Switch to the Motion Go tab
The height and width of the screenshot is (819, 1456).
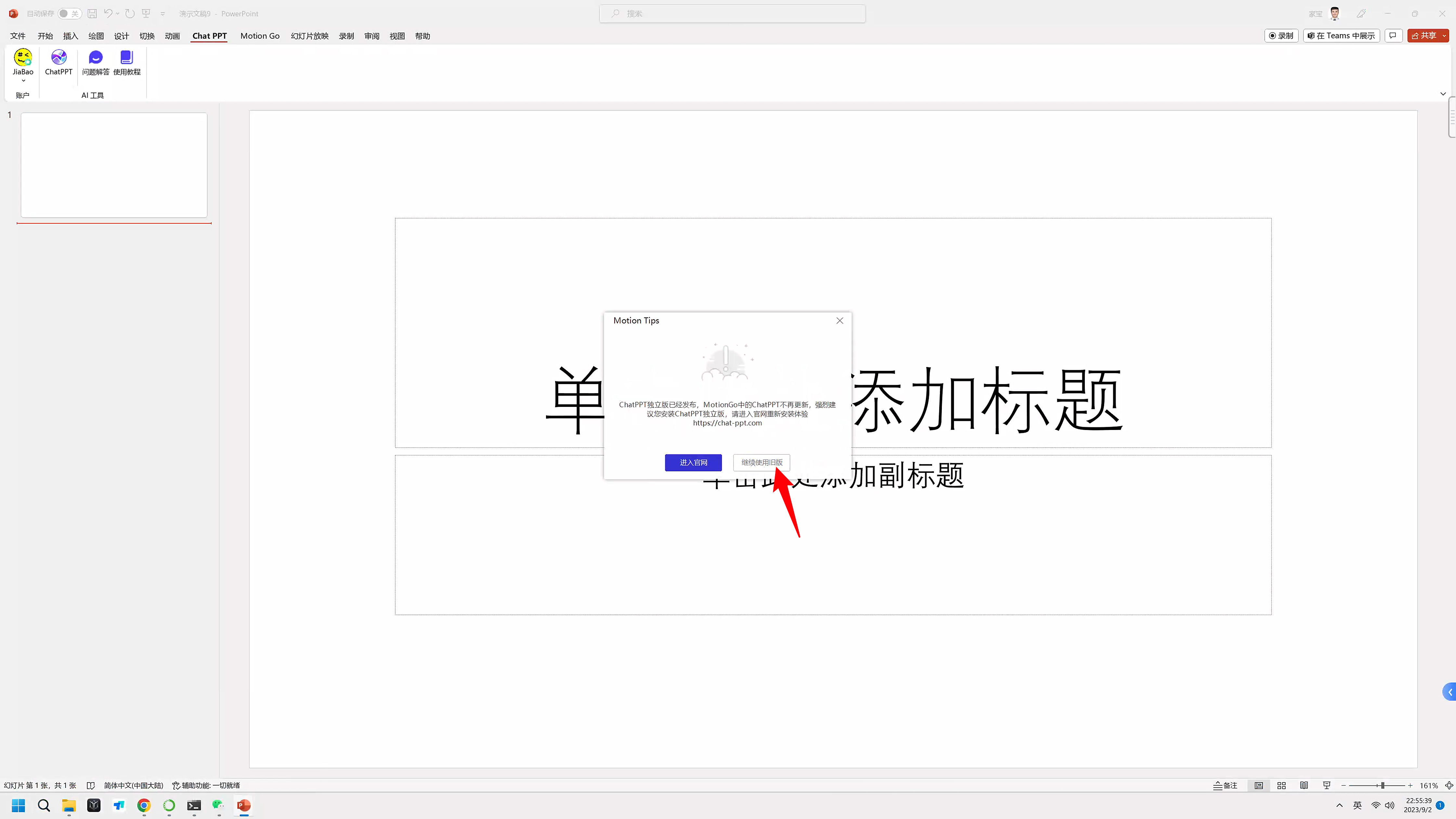click(x=260, y=36)
